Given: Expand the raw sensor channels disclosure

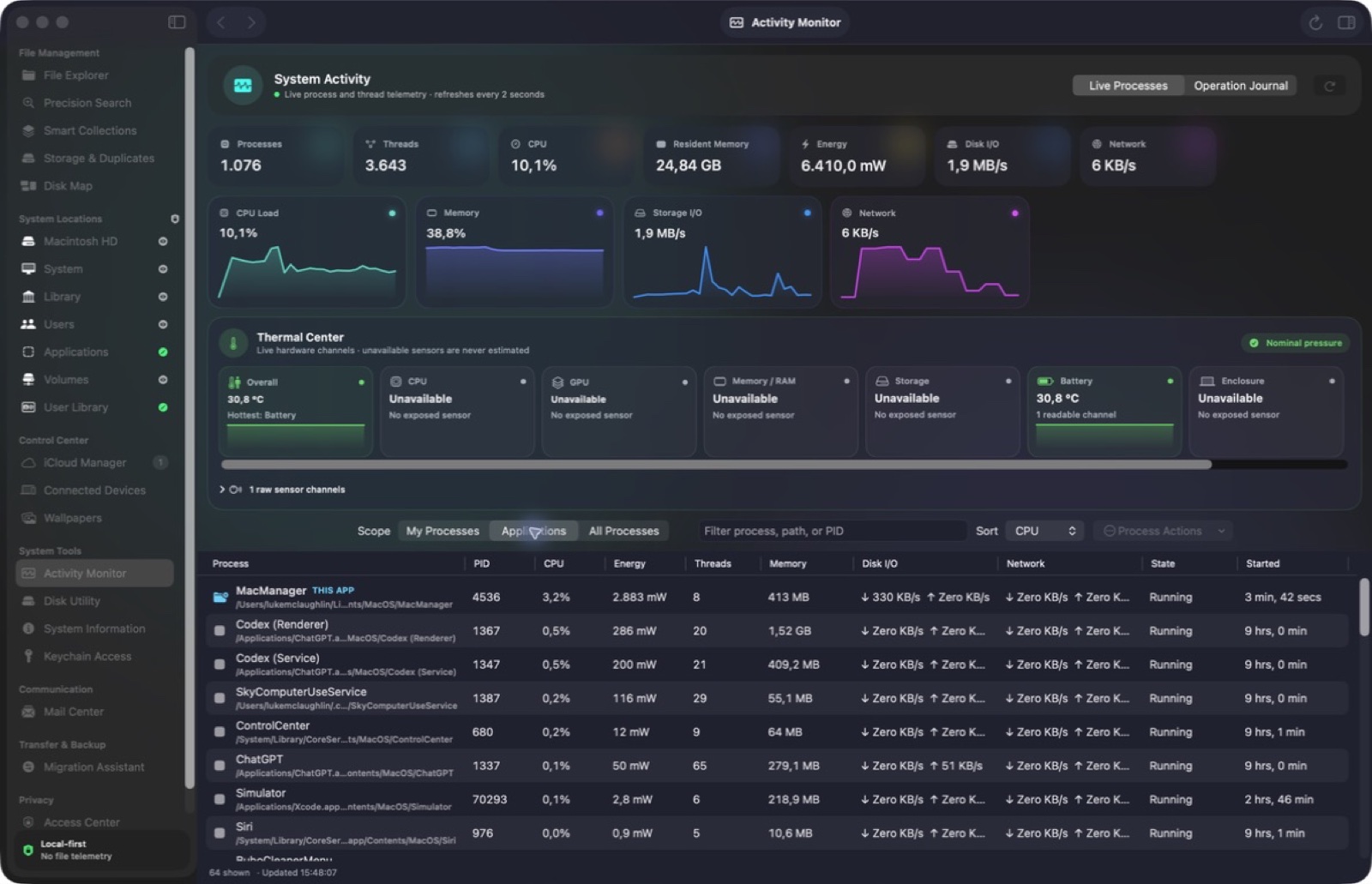Looking at the screenshot, I should (222, 490).
